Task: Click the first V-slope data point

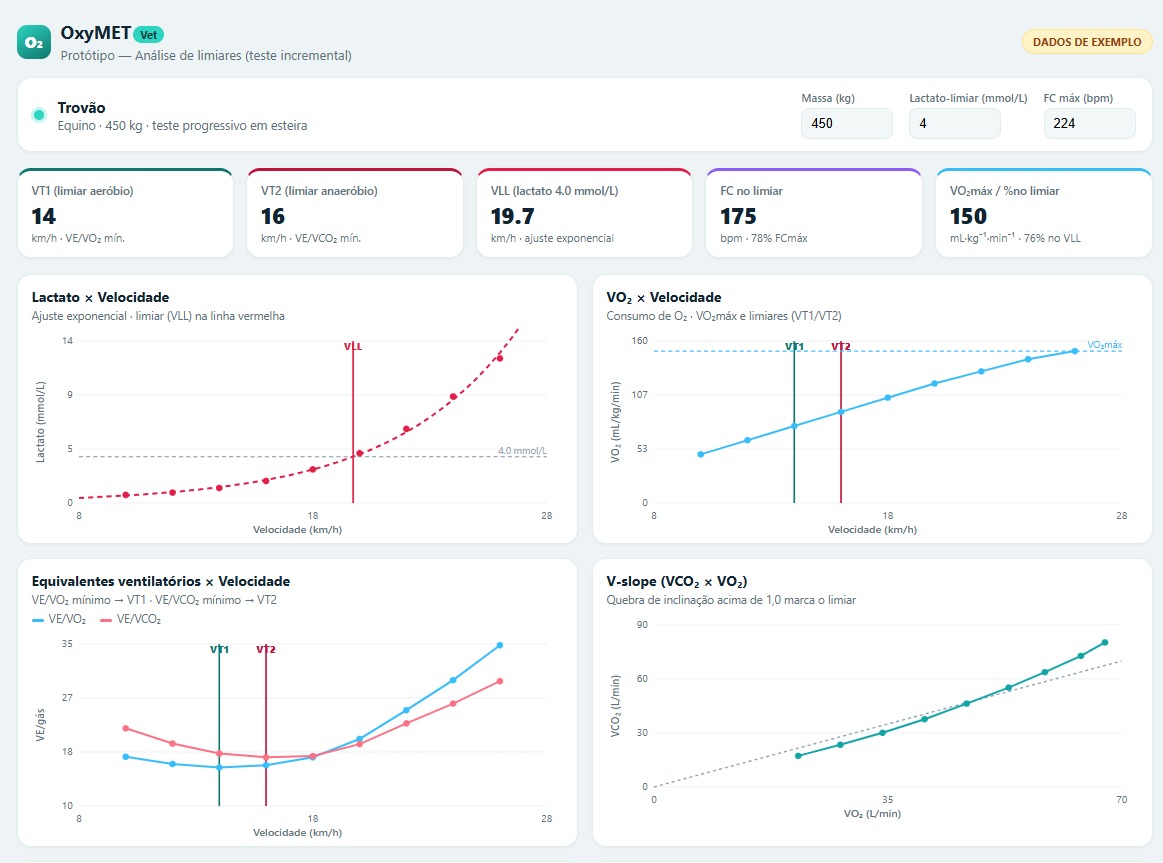Action: [799, 756]
